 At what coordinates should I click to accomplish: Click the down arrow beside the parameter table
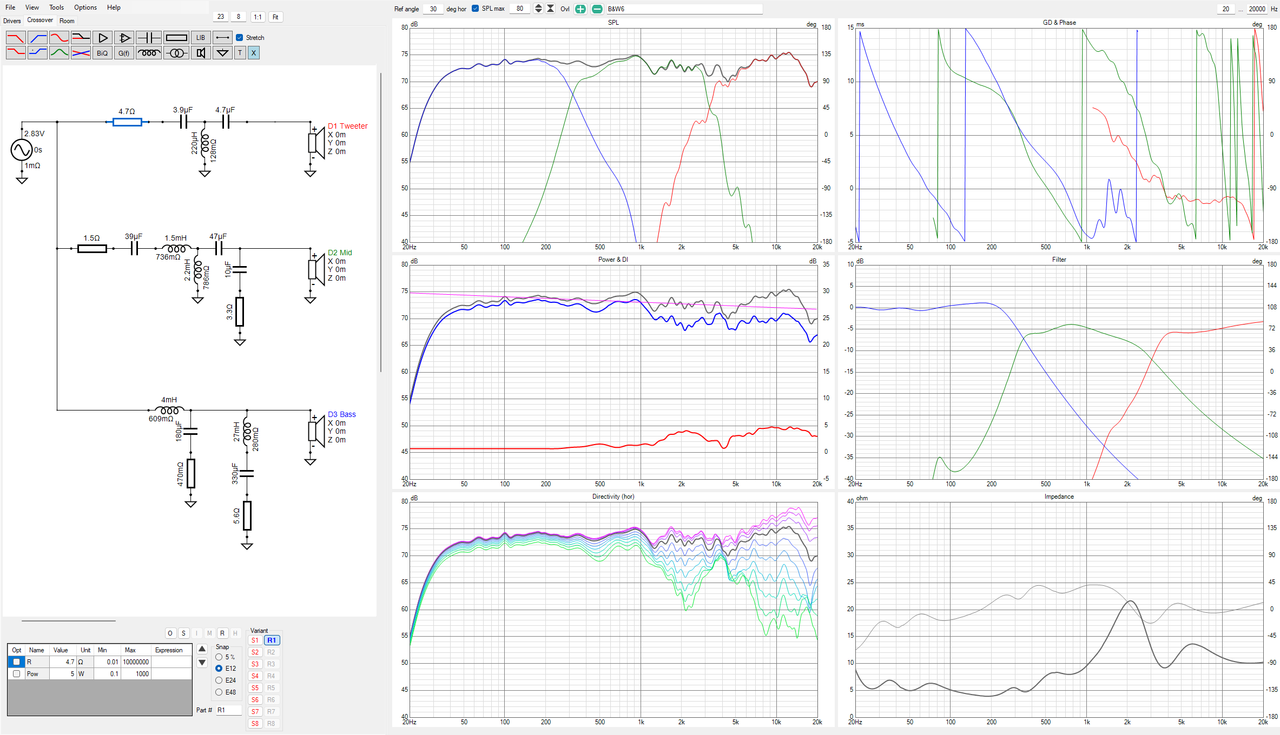click(202, 662)
